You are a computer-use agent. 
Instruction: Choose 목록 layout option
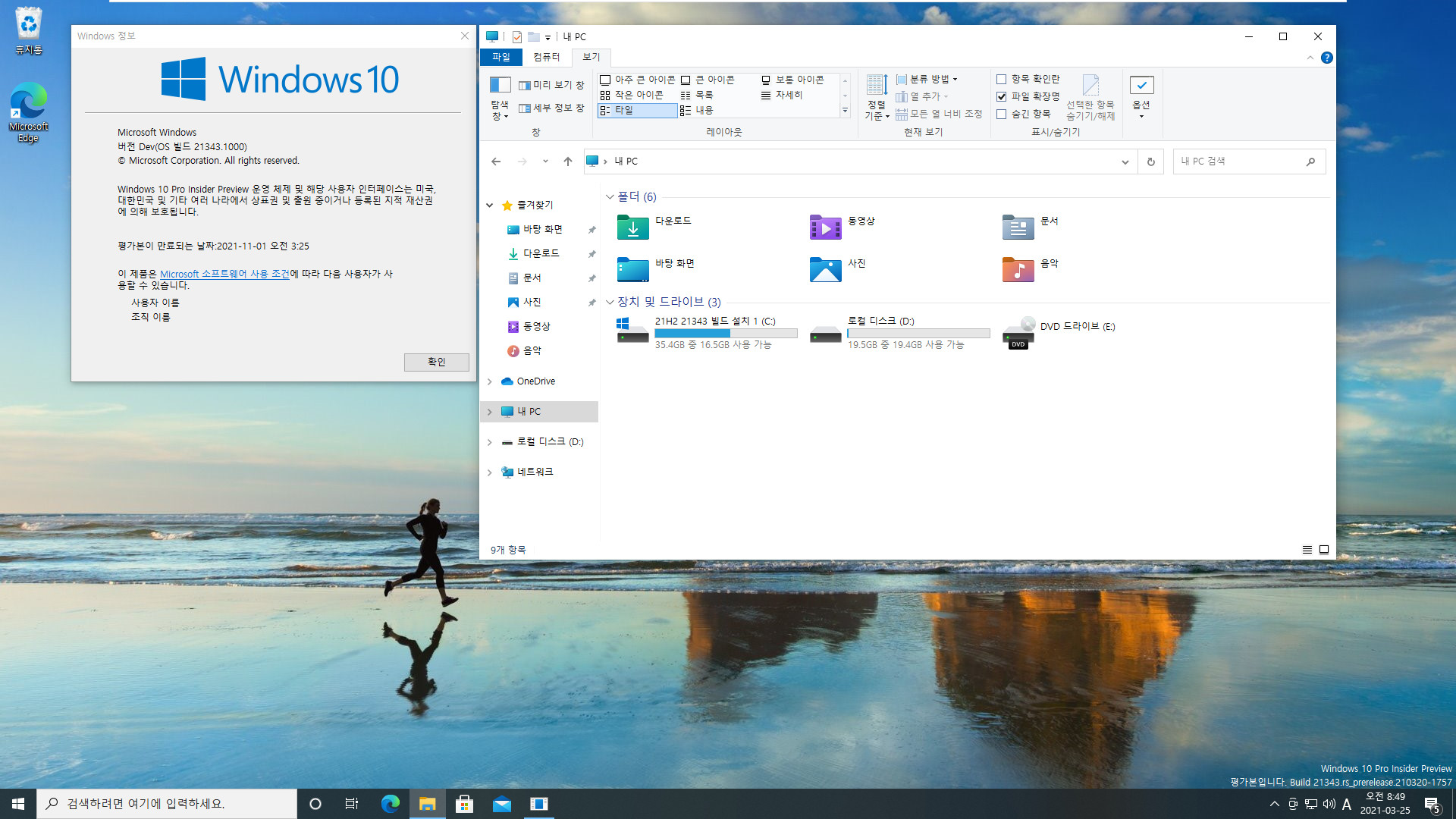[698, 95]
